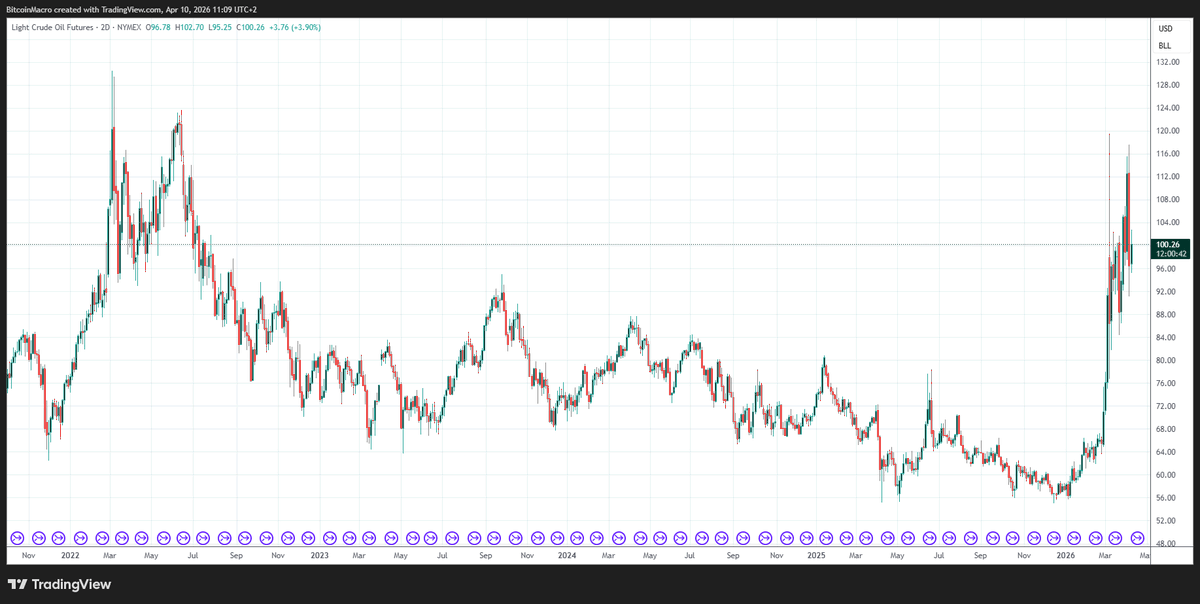Click the high value H102.70
Screen dimensions: 1200x604
coord(190,26)
